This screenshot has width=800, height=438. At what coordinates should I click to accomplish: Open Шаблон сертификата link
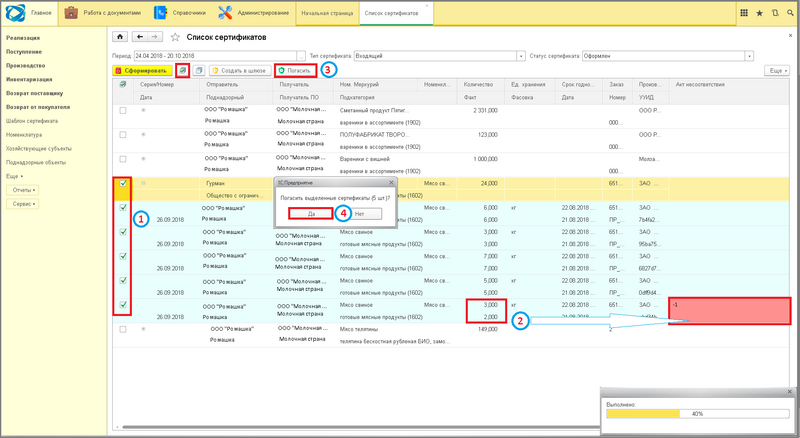pos(32,121)
